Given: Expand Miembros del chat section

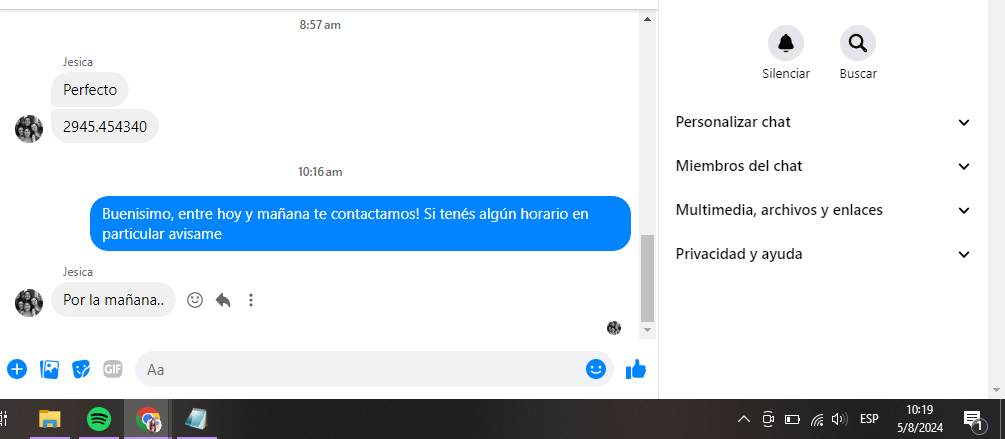Looking at the screenshot, I should (x=824, y=167).
